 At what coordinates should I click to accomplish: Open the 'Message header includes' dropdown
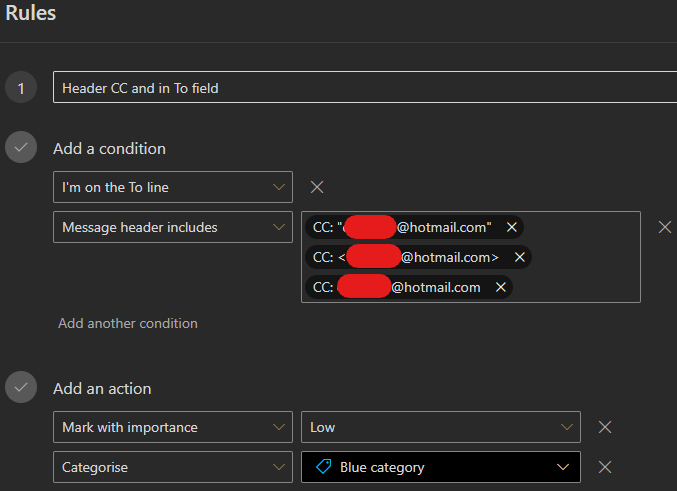pyautogui.click(x=173, y=227)
